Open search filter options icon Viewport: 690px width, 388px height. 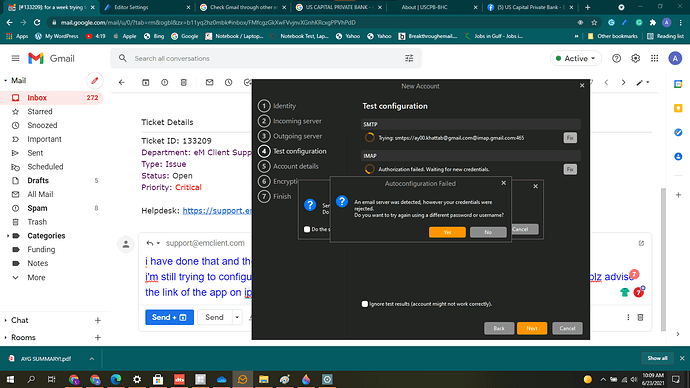409,59
